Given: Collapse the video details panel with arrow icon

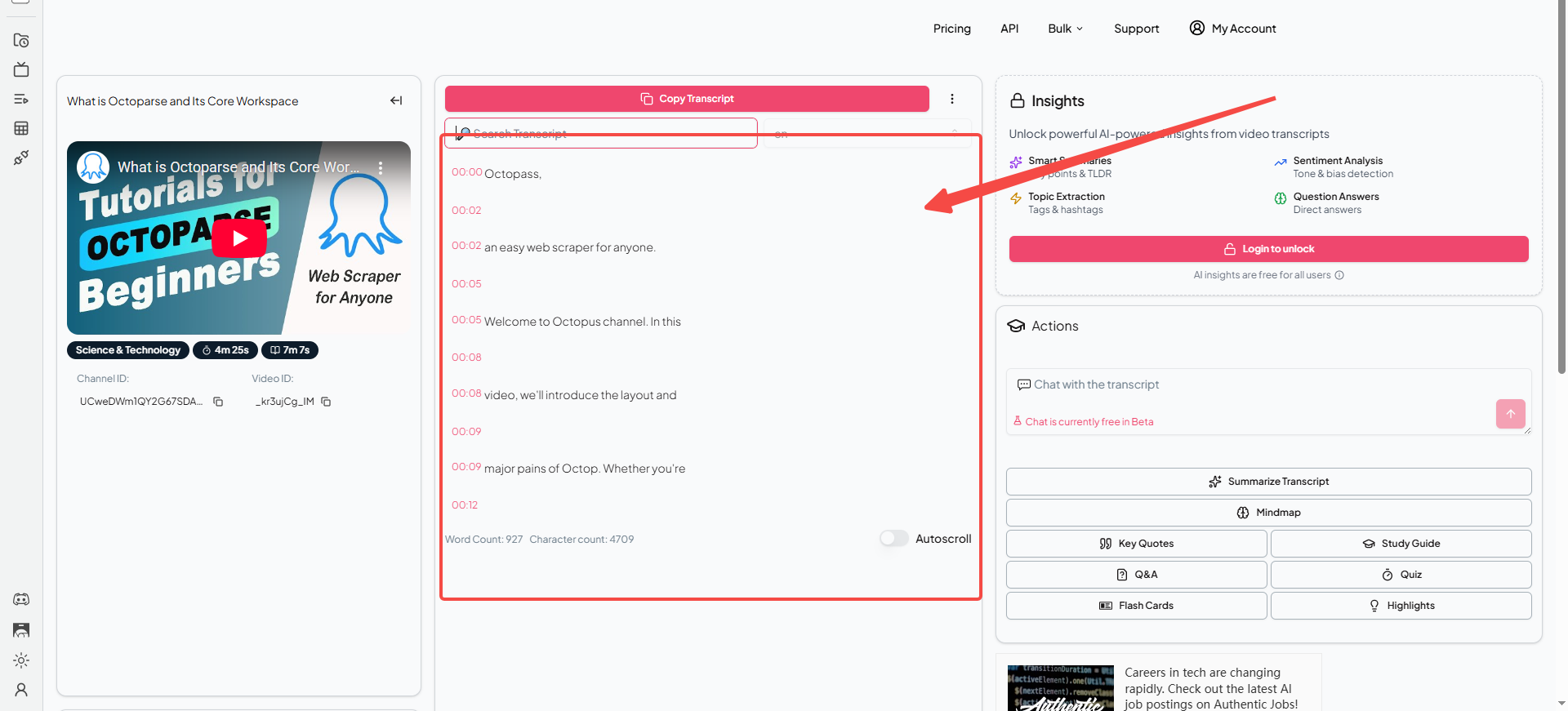Looking at the screenshot, I should [396, 100].
